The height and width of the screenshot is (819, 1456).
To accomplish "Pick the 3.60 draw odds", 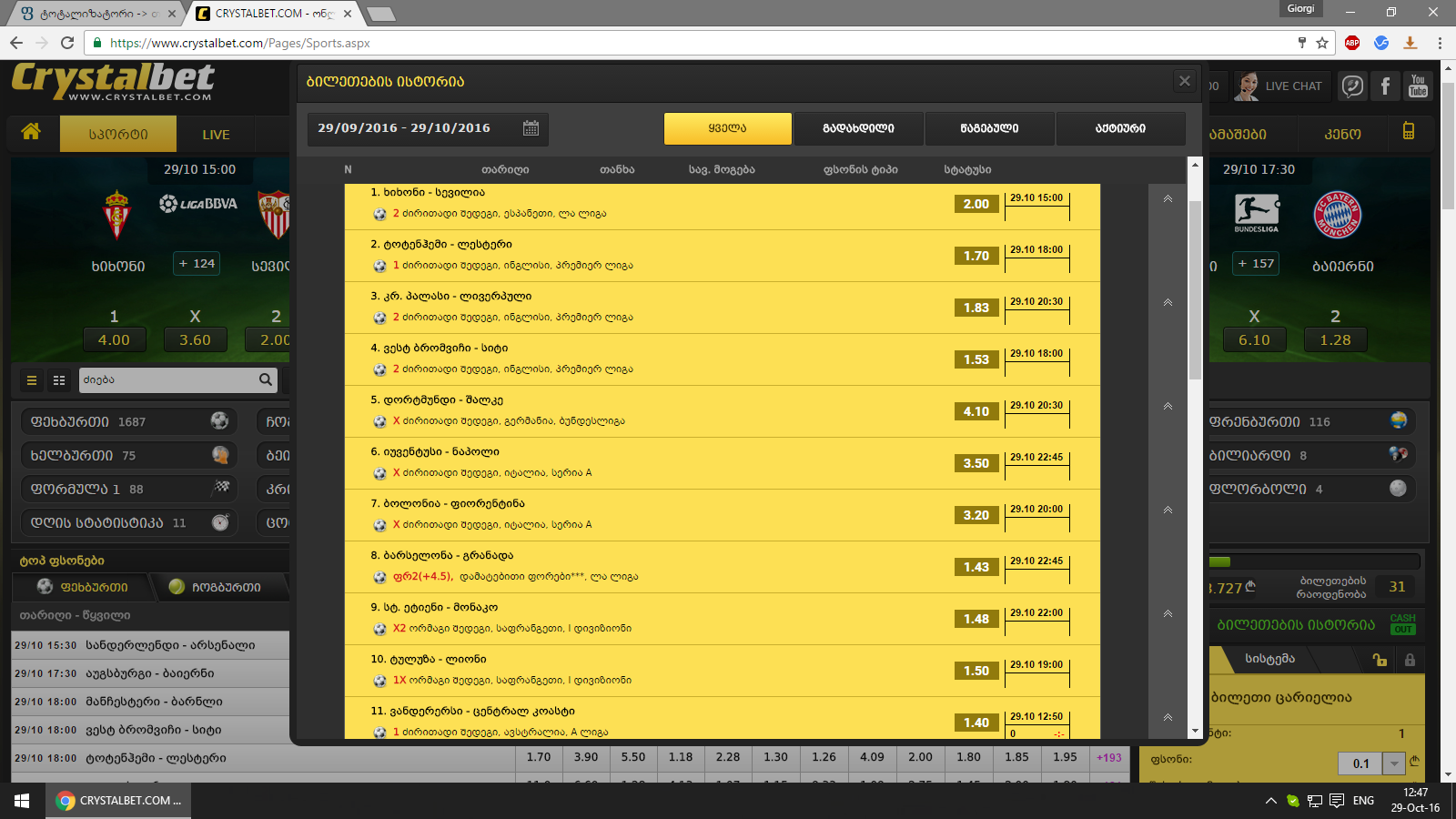I will coord(195,339).
